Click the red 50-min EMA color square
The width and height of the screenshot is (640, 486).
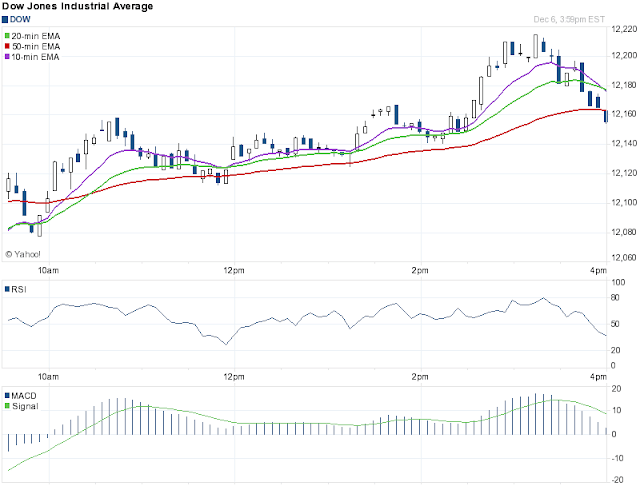point(7,46)
